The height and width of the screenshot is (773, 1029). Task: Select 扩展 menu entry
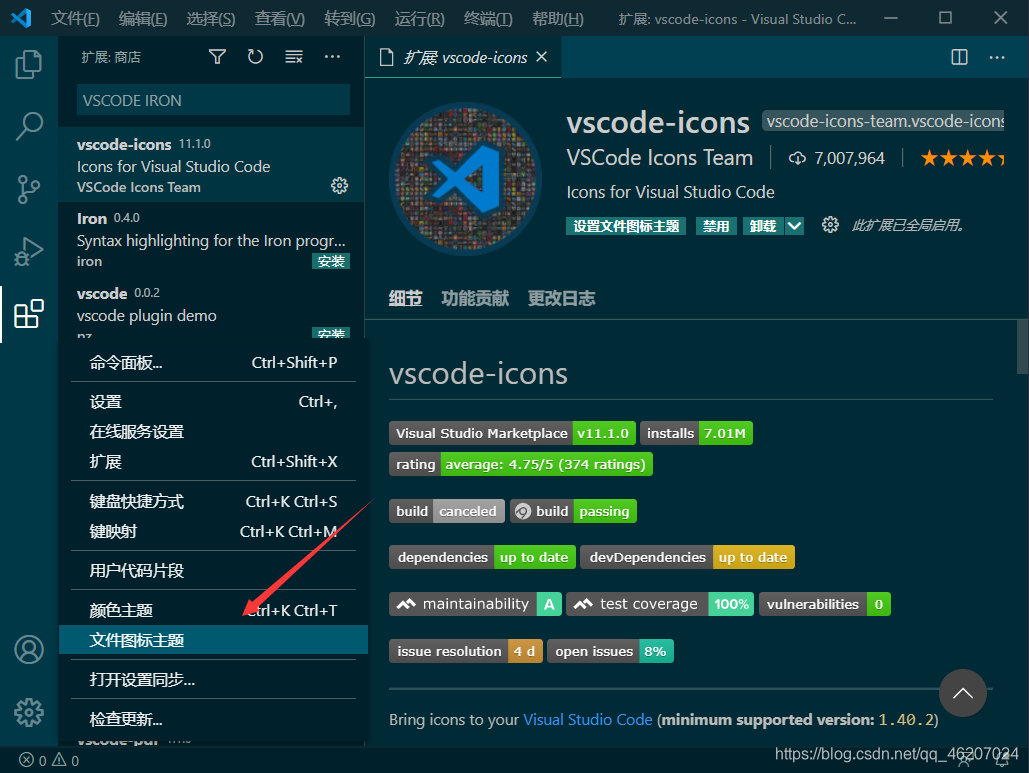213,462
